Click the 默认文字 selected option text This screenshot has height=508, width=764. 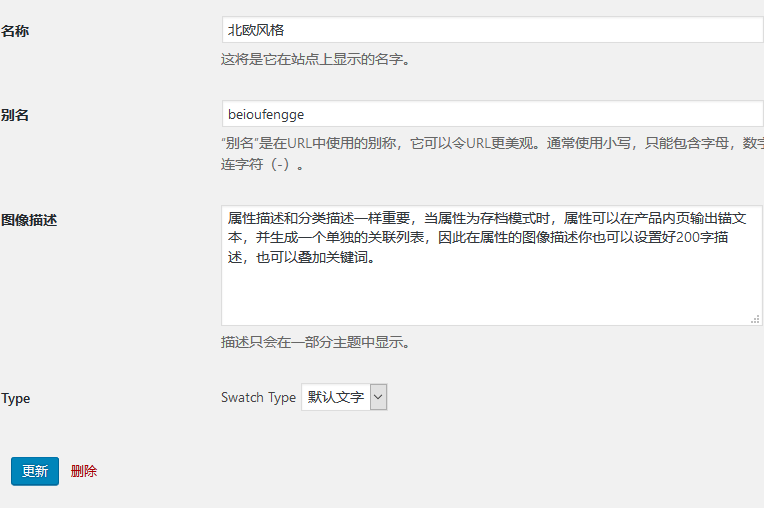(x=335, y=397)
